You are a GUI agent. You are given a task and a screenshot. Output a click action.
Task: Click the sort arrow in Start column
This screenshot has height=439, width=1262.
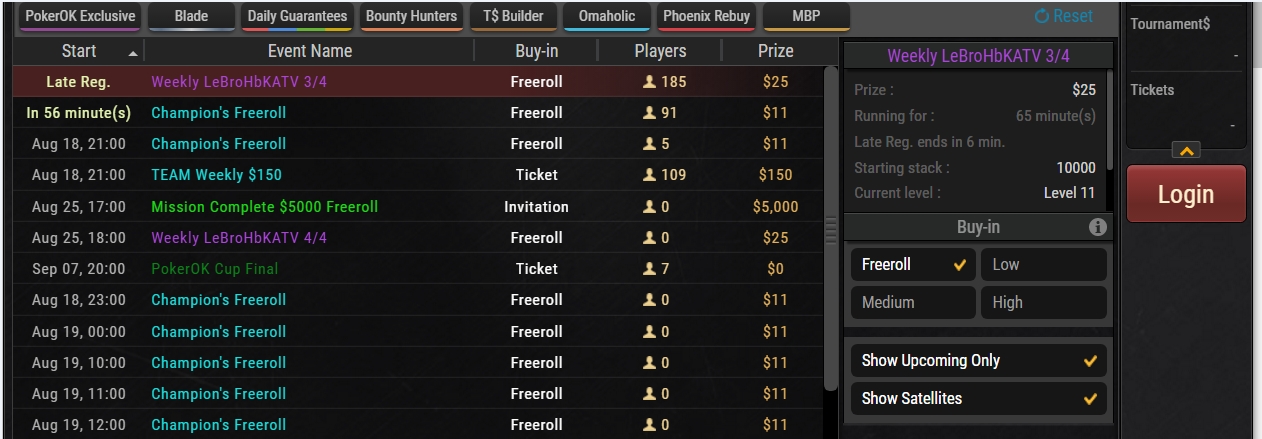(x=134, y=52)
